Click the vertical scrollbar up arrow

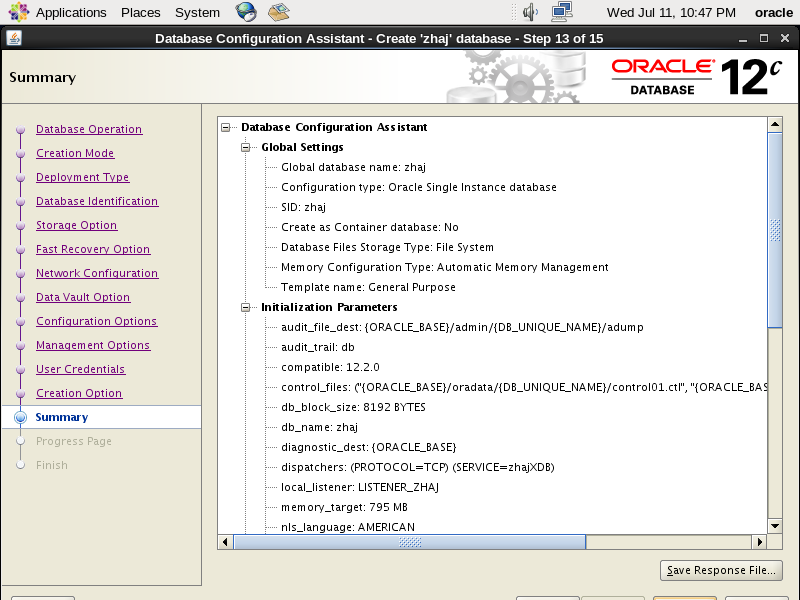click(775, 124)
